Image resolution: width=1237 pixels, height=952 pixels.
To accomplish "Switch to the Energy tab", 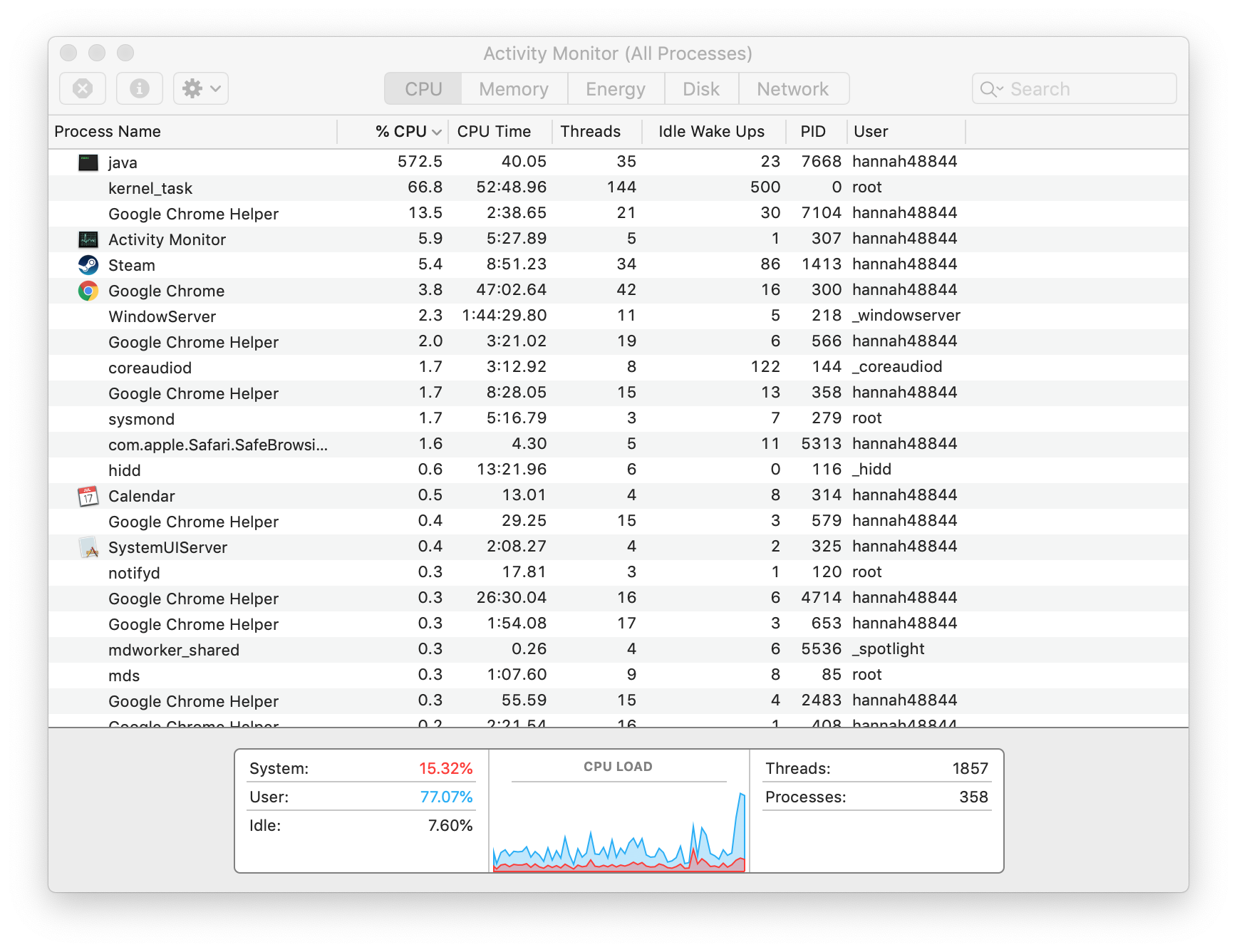I will tap(616, 89).
